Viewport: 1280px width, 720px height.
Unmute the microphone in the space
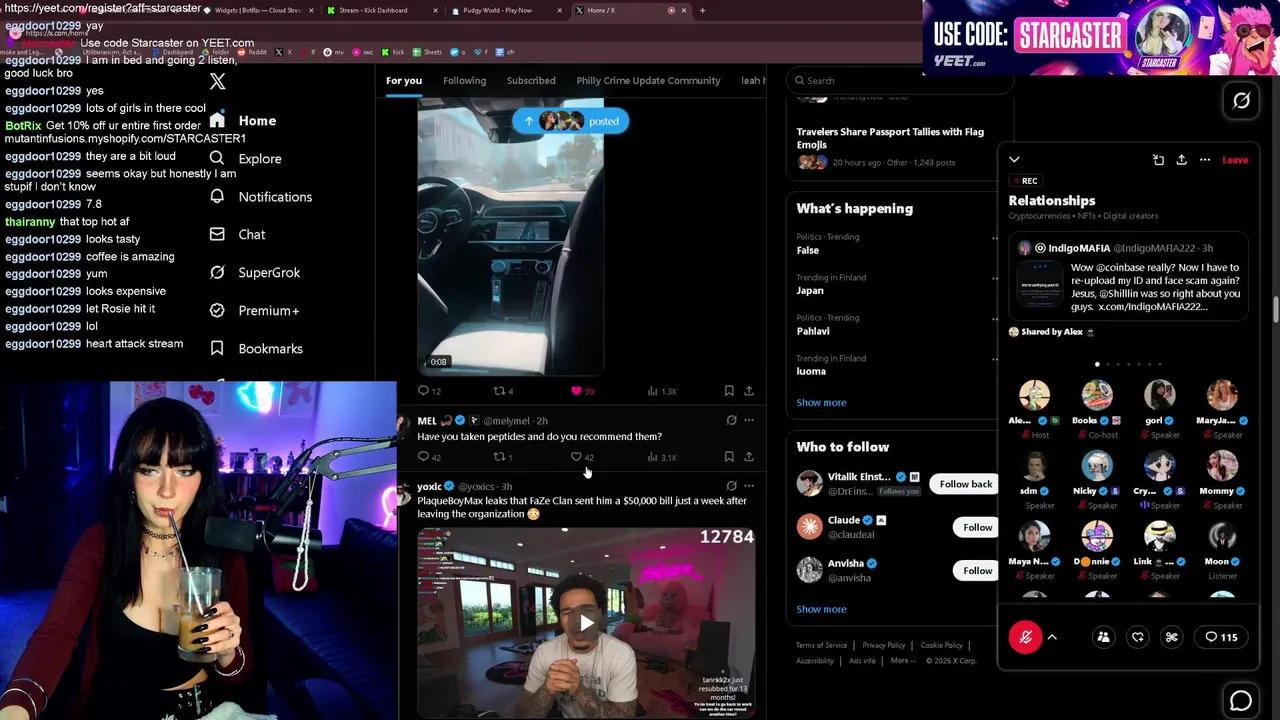[1025, 637]
